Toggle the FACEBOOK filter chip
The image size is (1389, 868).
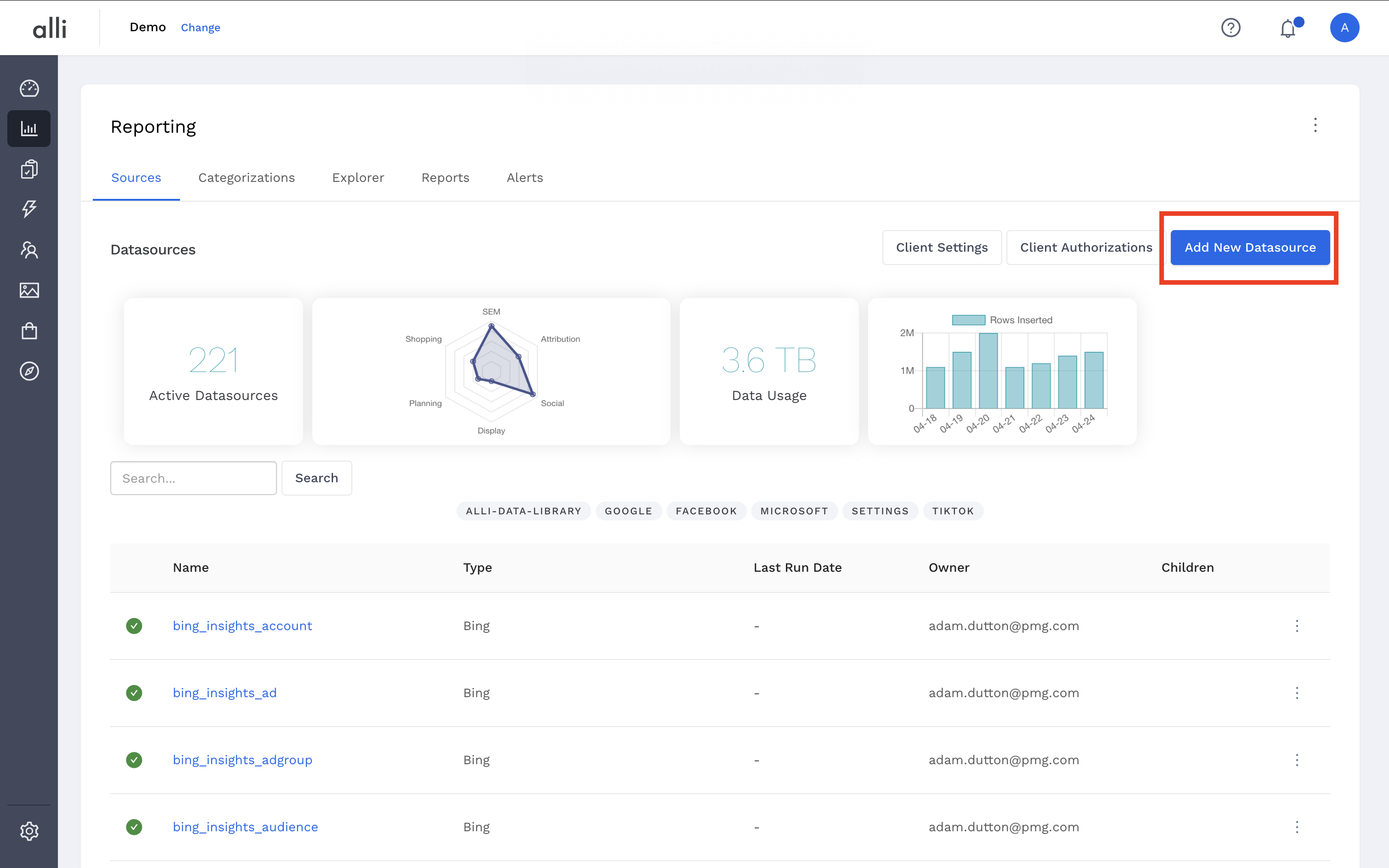point(706,510)
